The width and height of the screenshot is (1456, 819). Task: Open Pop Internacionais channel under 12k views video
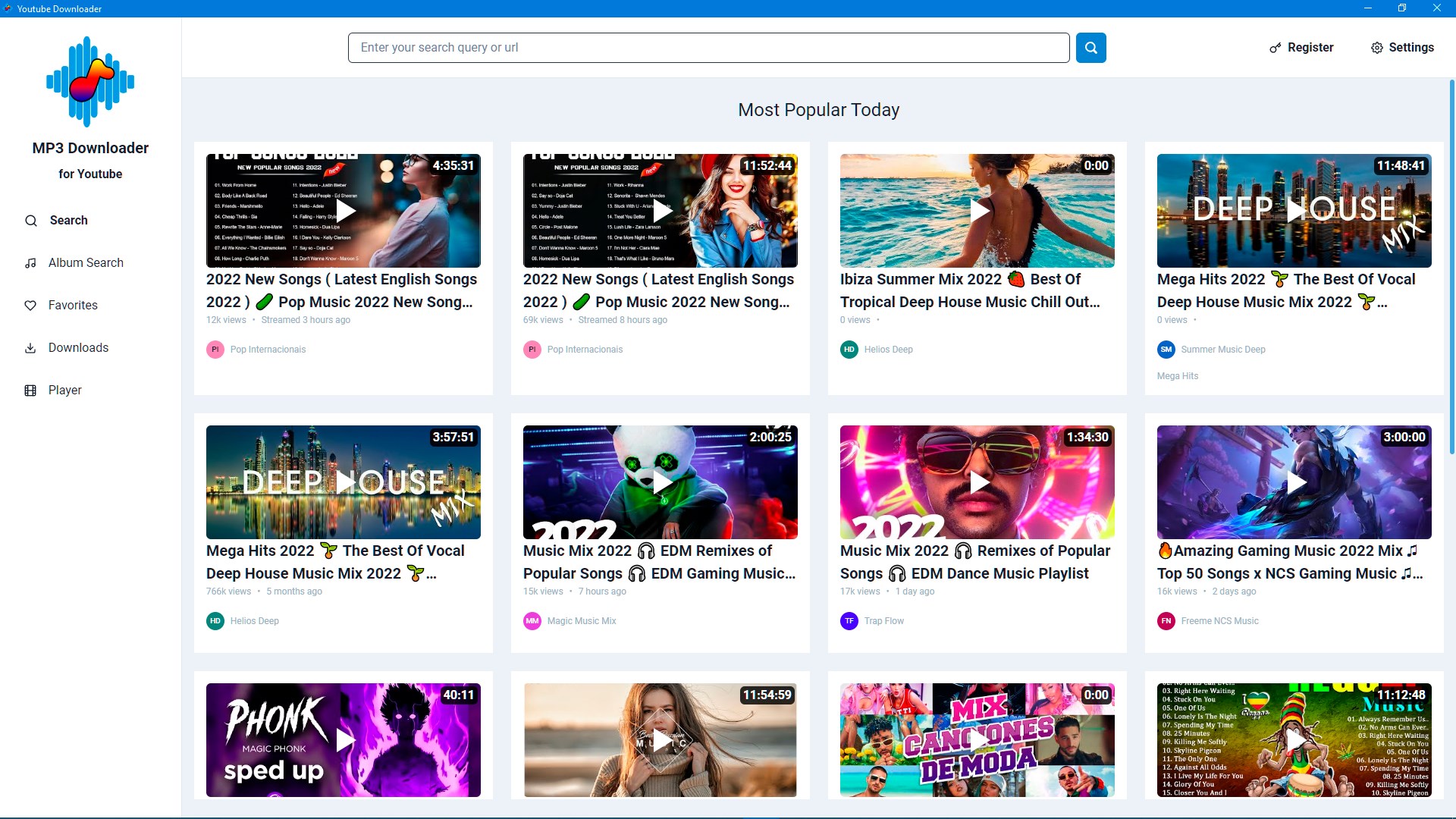click(x=268, y=350)
